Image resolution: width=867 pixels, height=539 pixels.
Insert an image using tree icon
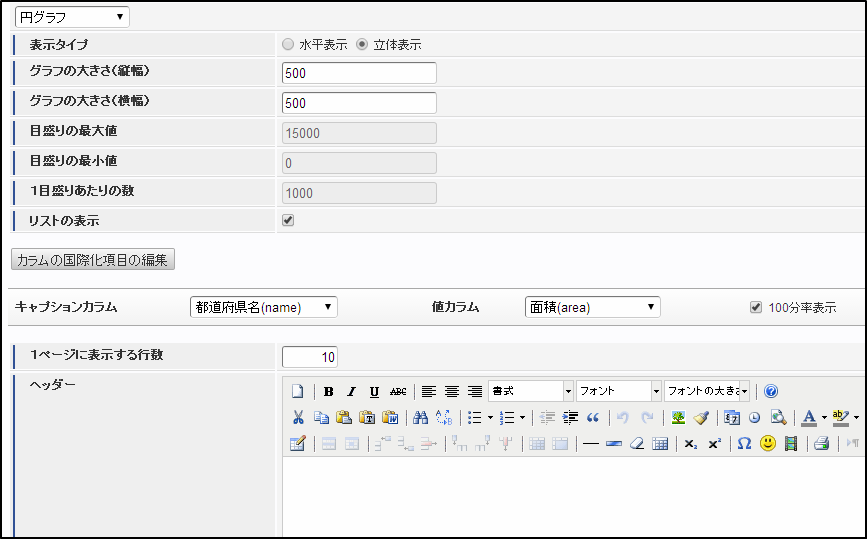click(678, 417)
